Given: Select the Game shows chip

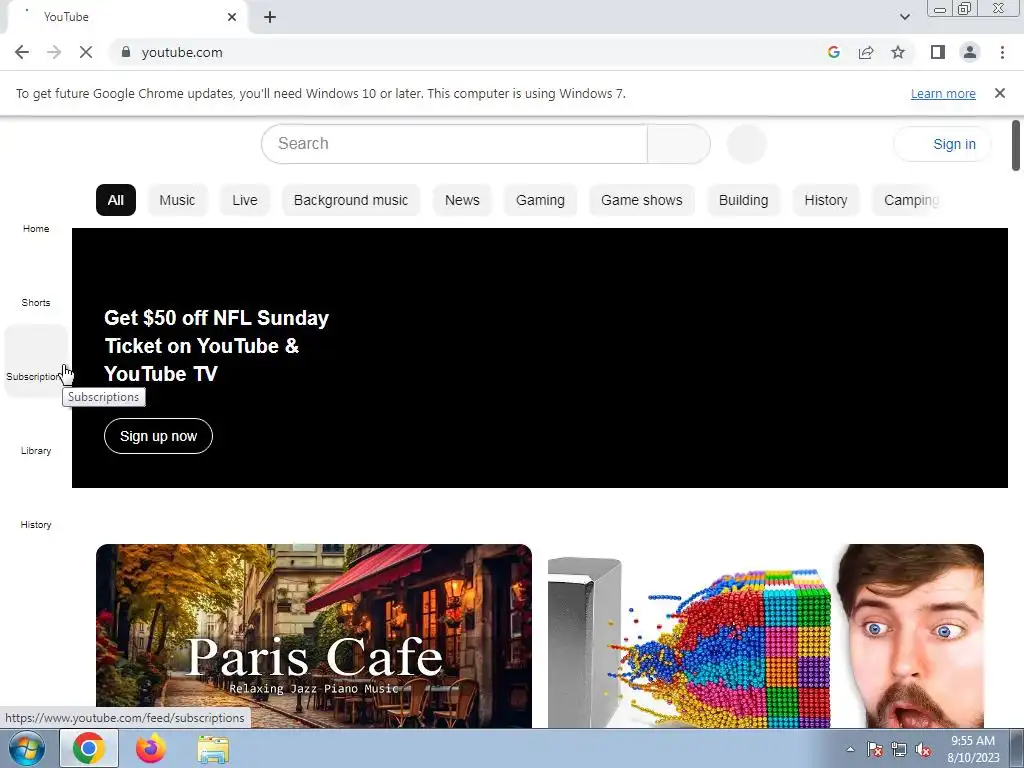Looking at the screenshot, I should pyautogui.click(x=641, y=200).
